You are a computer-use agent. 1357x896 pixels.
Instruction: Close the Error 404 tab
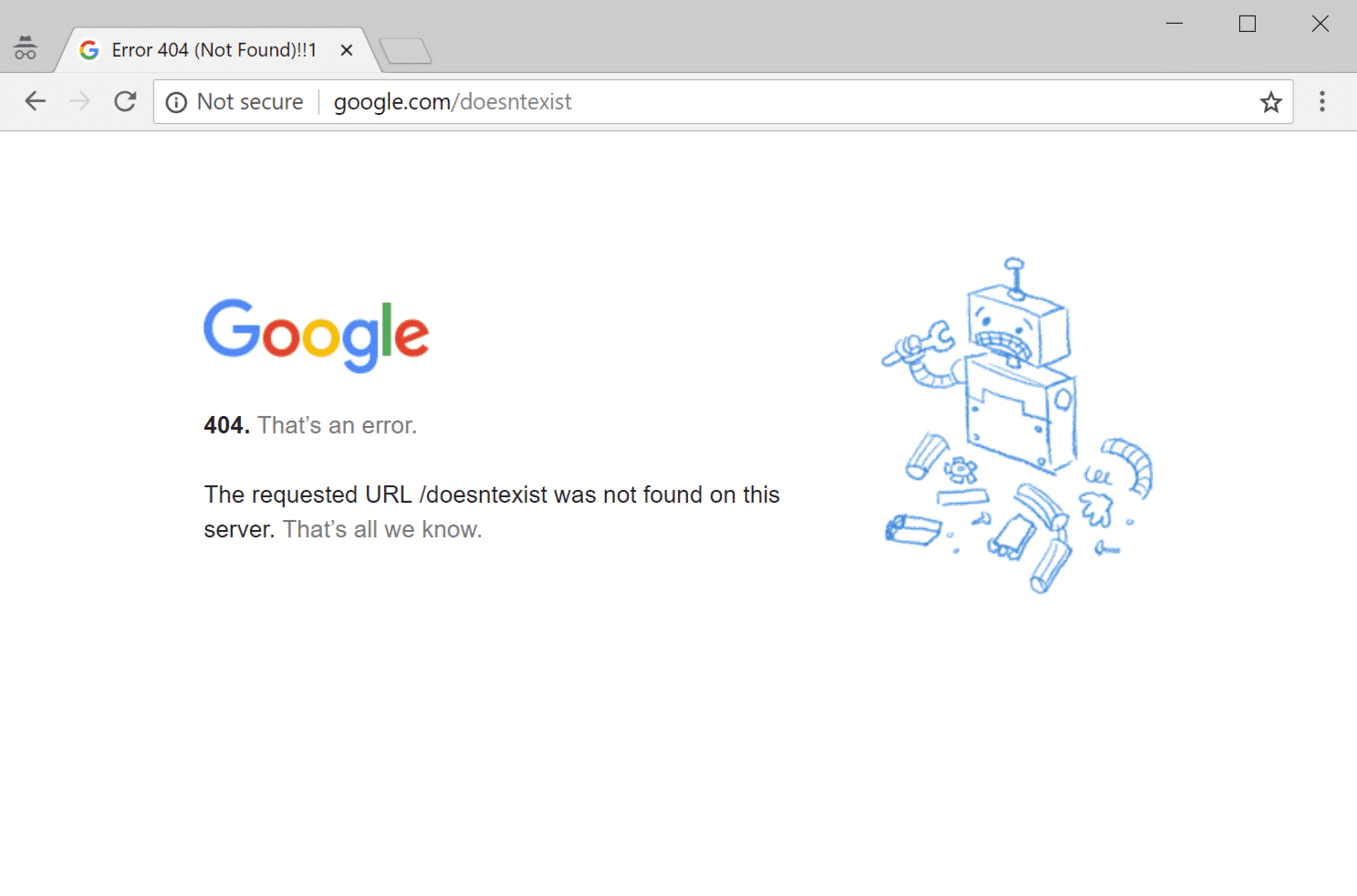(x=346, y=50)
